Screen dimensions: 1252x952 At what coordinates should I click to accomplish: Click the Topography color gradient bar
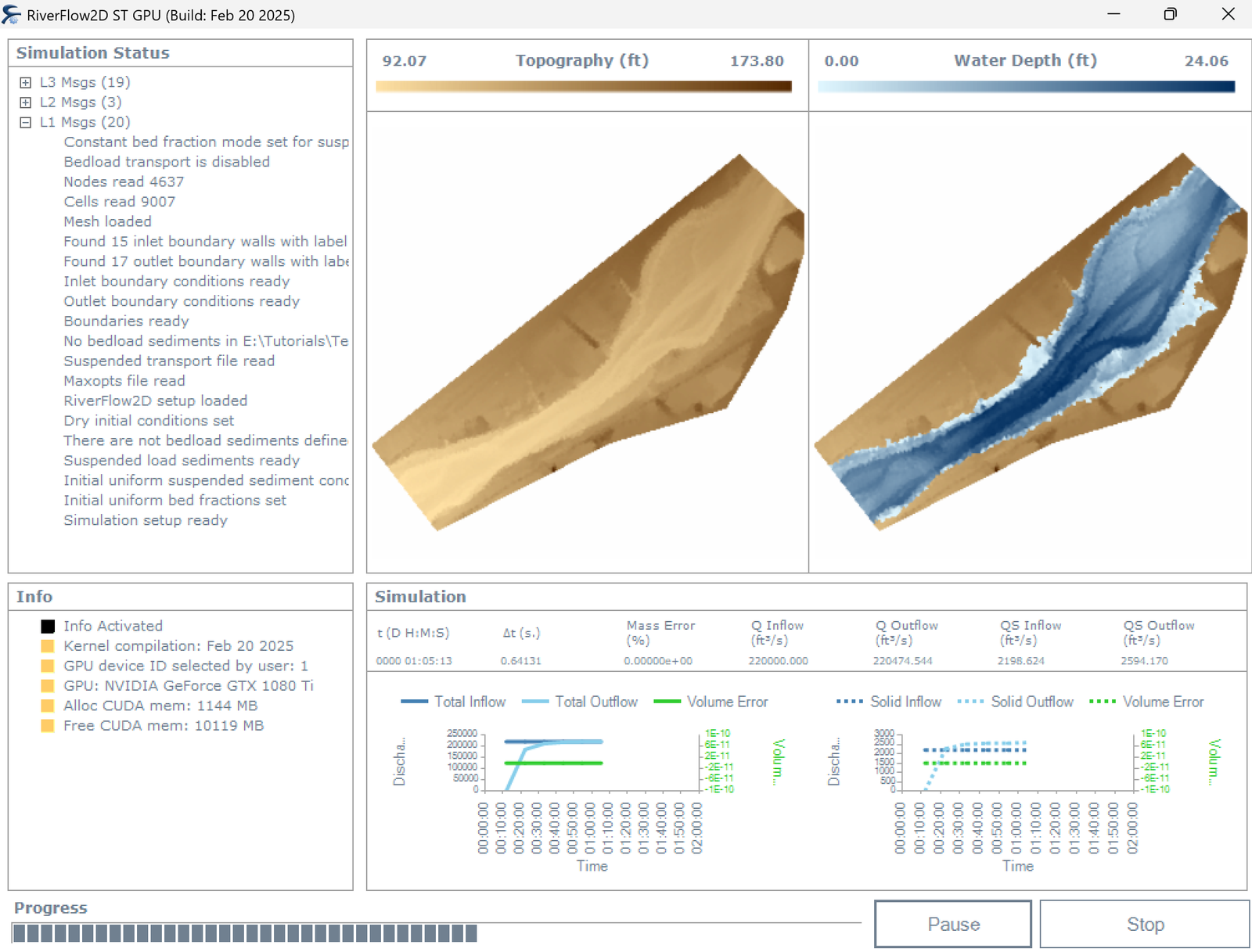583,86
